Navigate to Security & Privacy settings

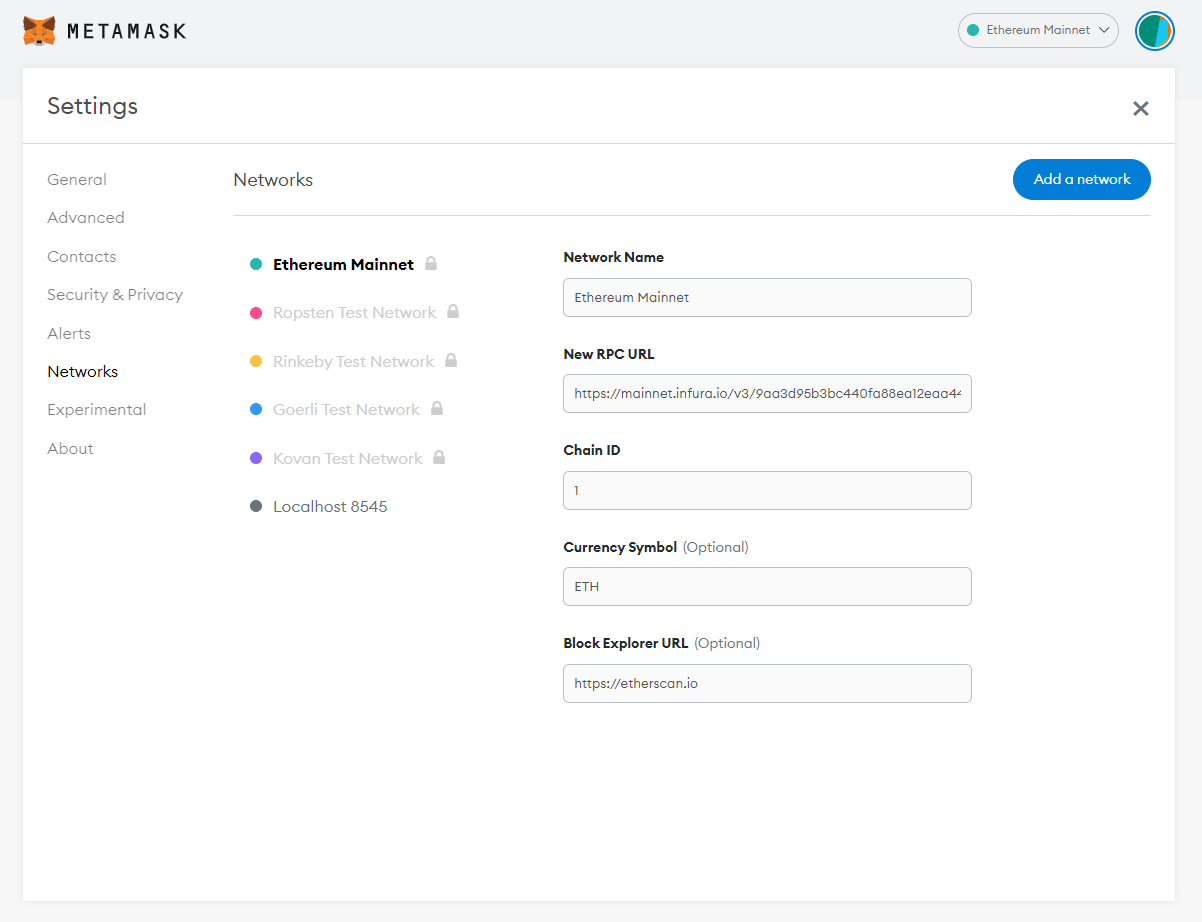115,294
